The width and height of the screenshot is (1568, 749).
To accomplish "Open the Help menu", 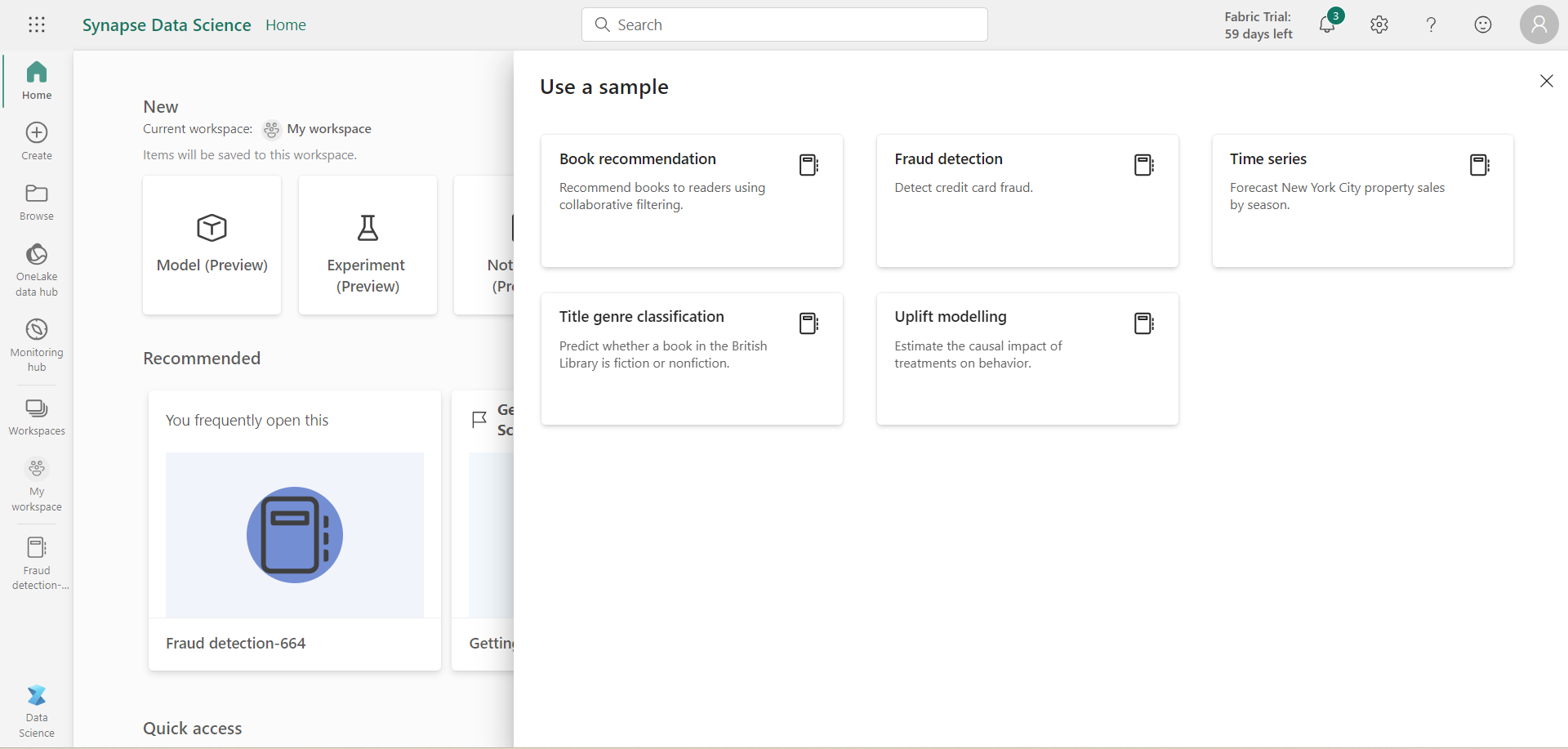I will [1431, 25].
